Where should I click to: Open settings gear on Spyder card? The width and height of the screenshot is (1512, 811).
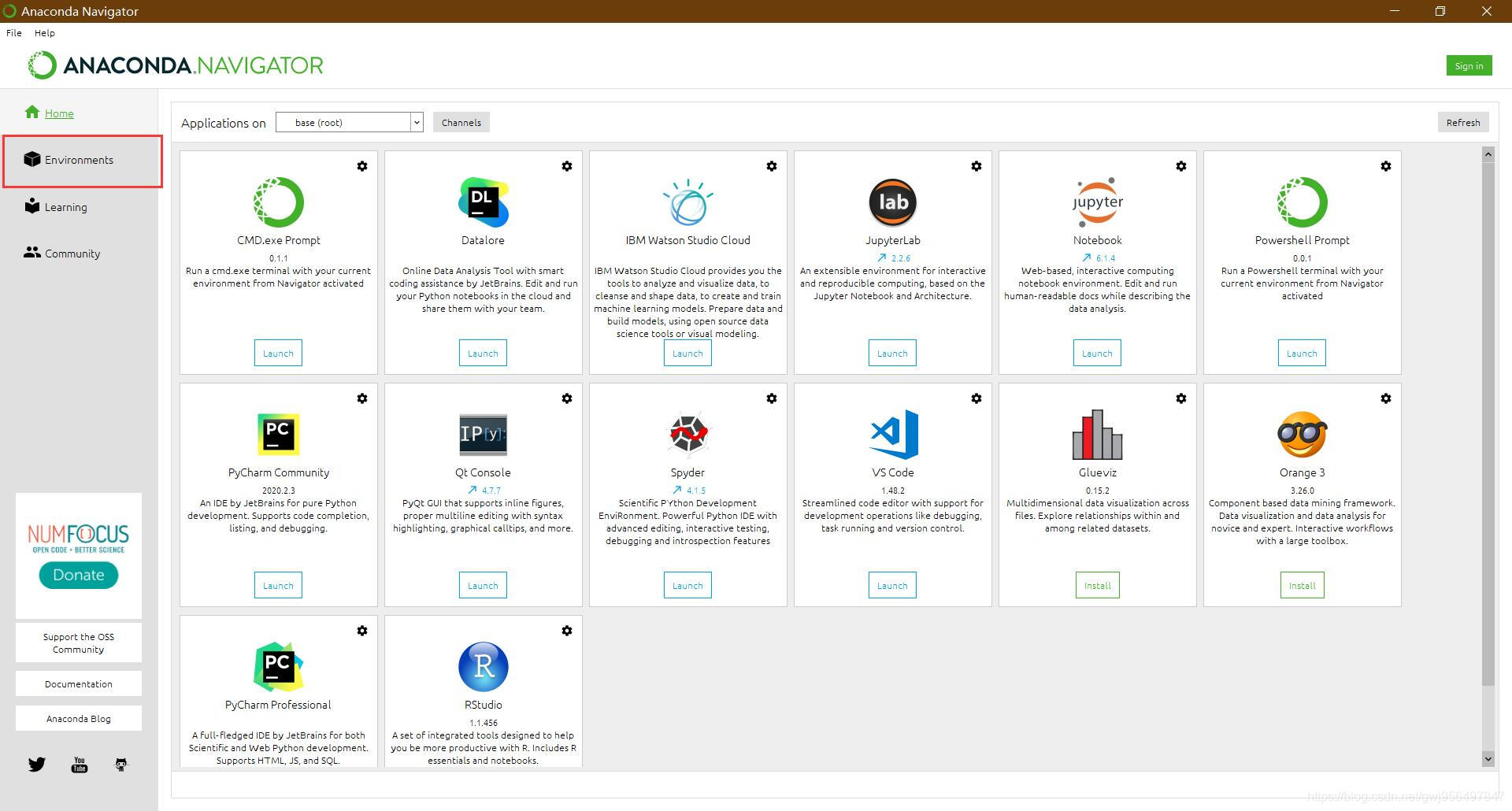772,398
